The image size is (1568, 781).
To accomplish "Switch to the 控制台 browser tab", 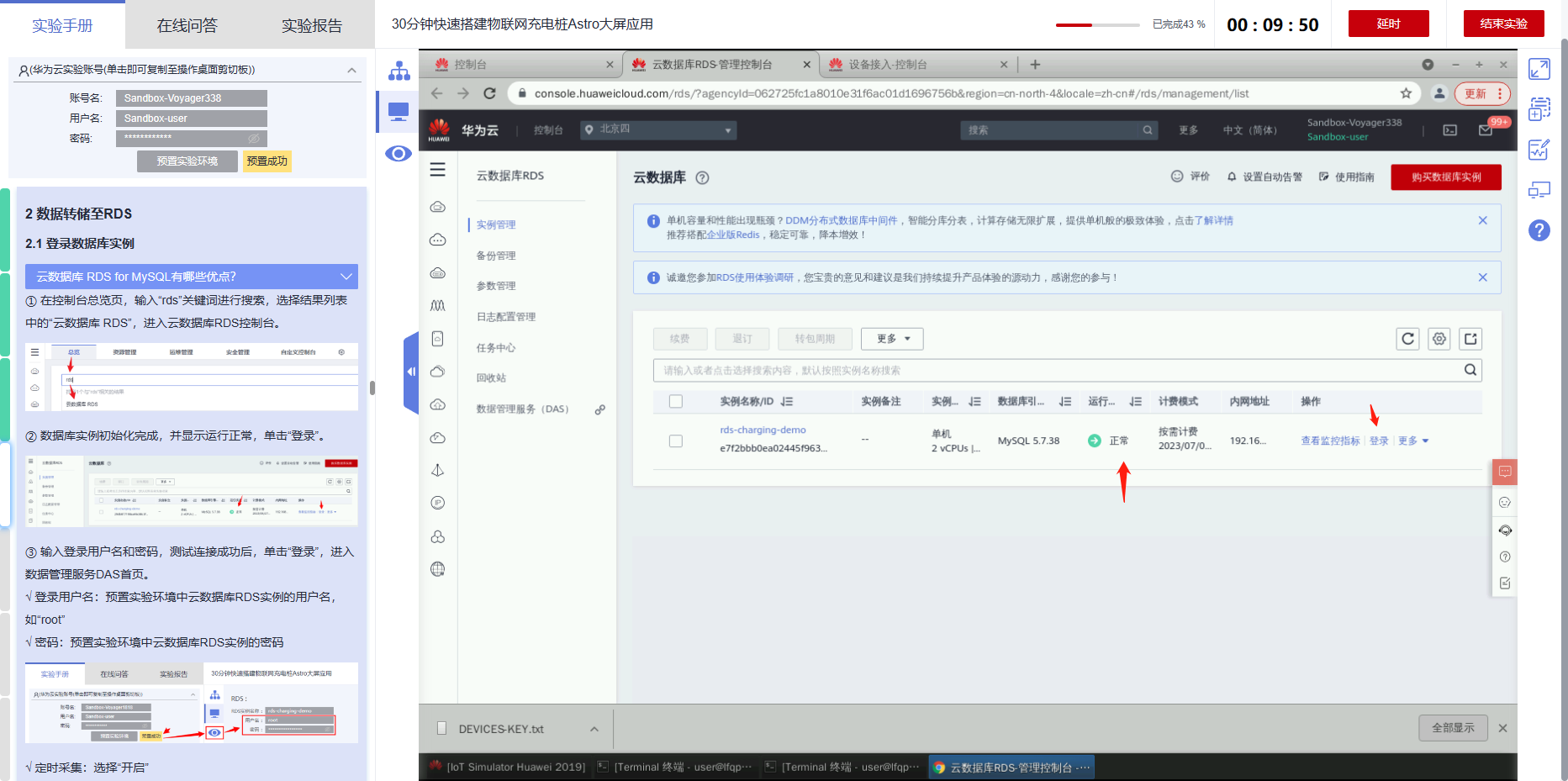I will click(x=521, y=65).
